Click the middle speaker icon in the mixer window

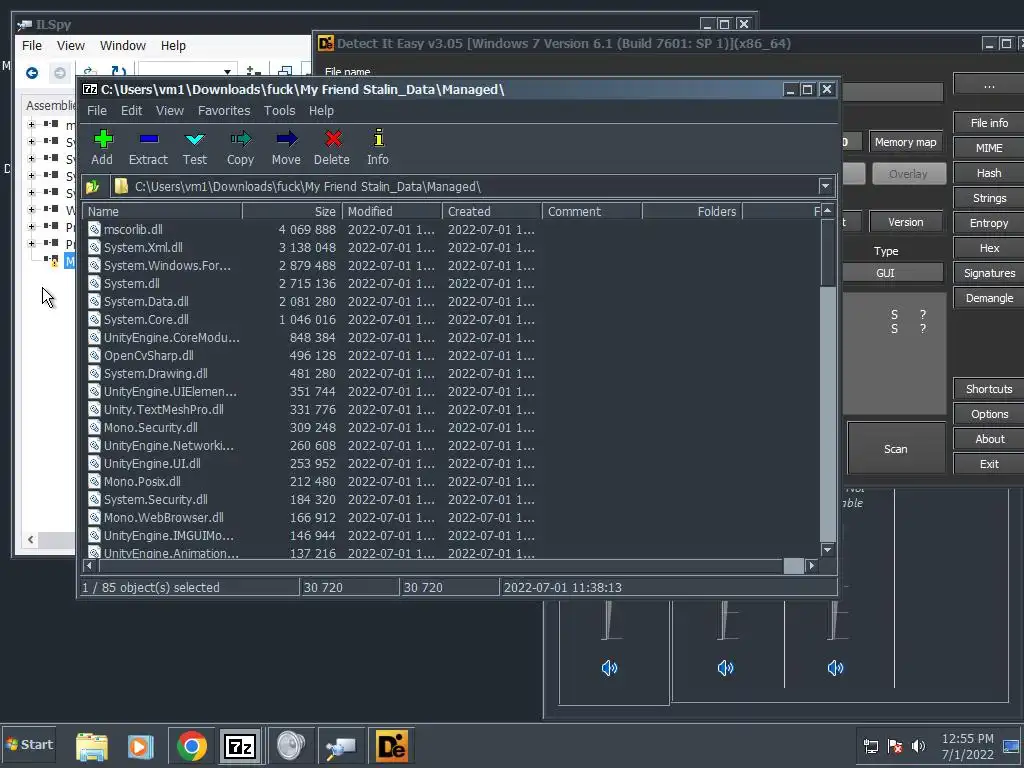[x=726, y=667]
